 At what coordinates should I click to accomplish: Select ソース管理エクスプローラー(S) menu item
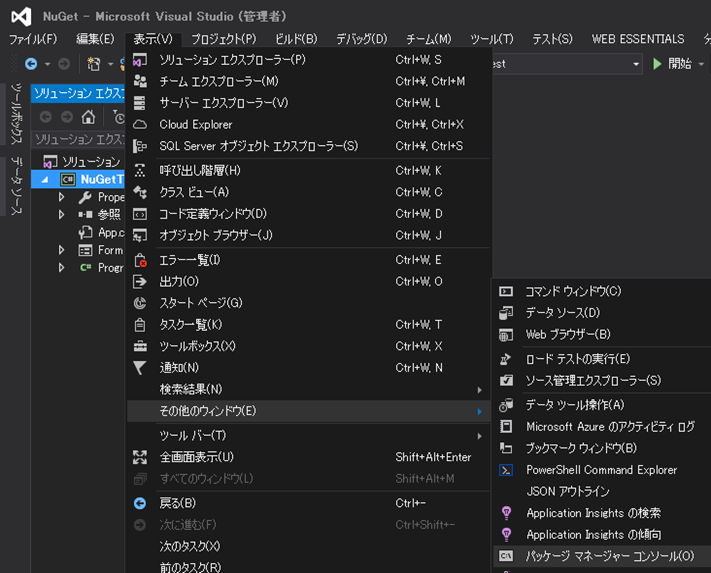tap(603, 380)
